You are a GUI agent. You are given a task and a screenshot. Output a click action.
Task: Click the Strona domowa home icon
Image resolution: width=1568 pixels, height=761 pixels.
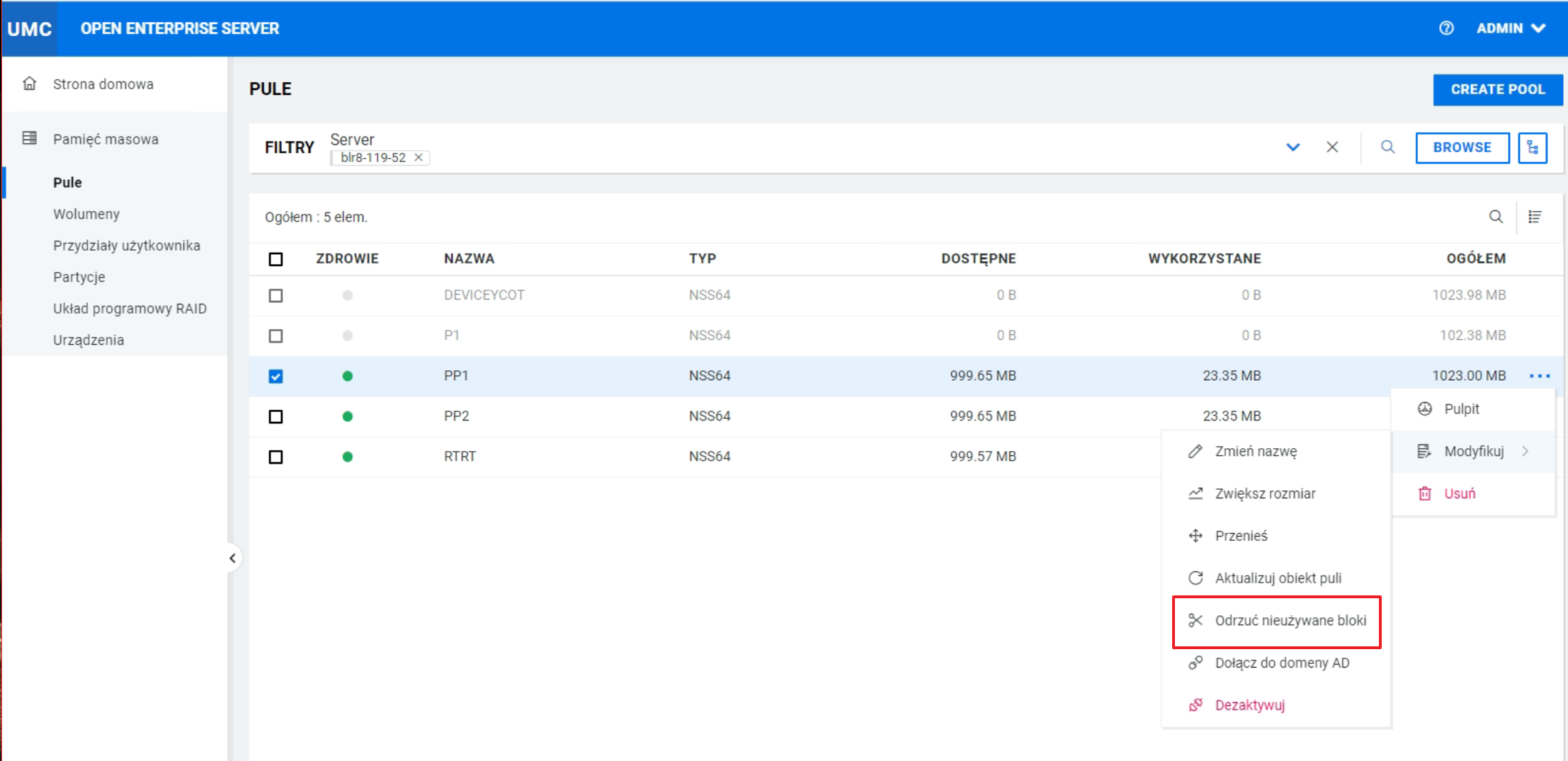[x=30, y=84]
